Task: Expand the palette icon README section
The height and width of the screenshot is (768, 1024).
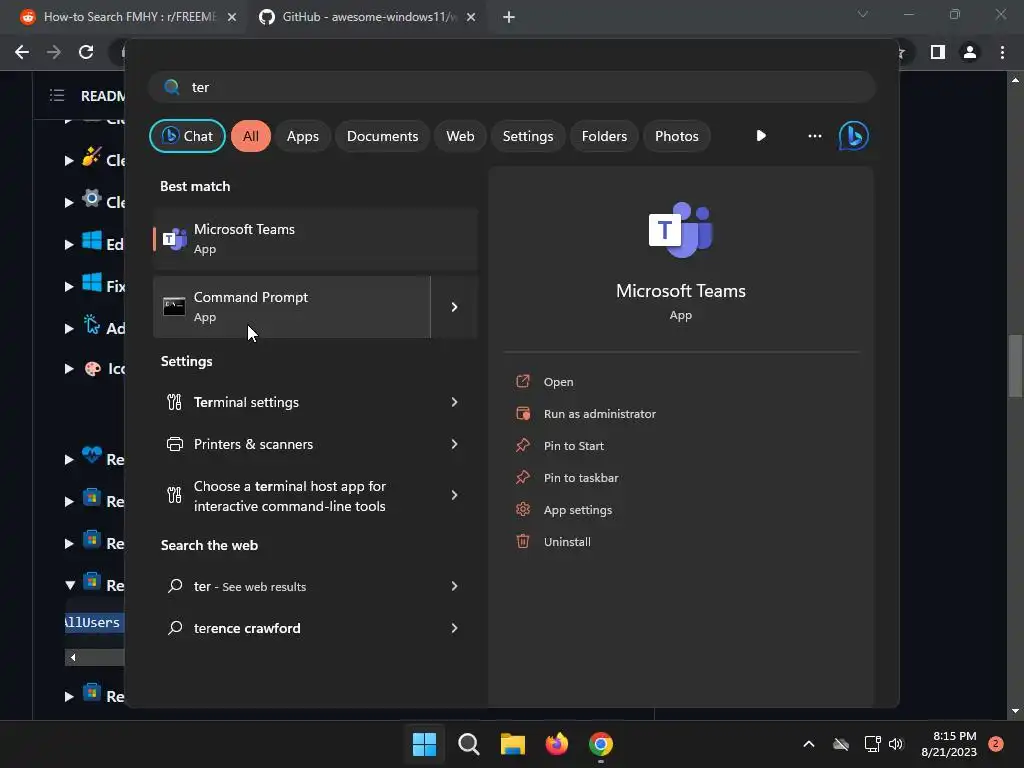Action: (x=69, y=369)
